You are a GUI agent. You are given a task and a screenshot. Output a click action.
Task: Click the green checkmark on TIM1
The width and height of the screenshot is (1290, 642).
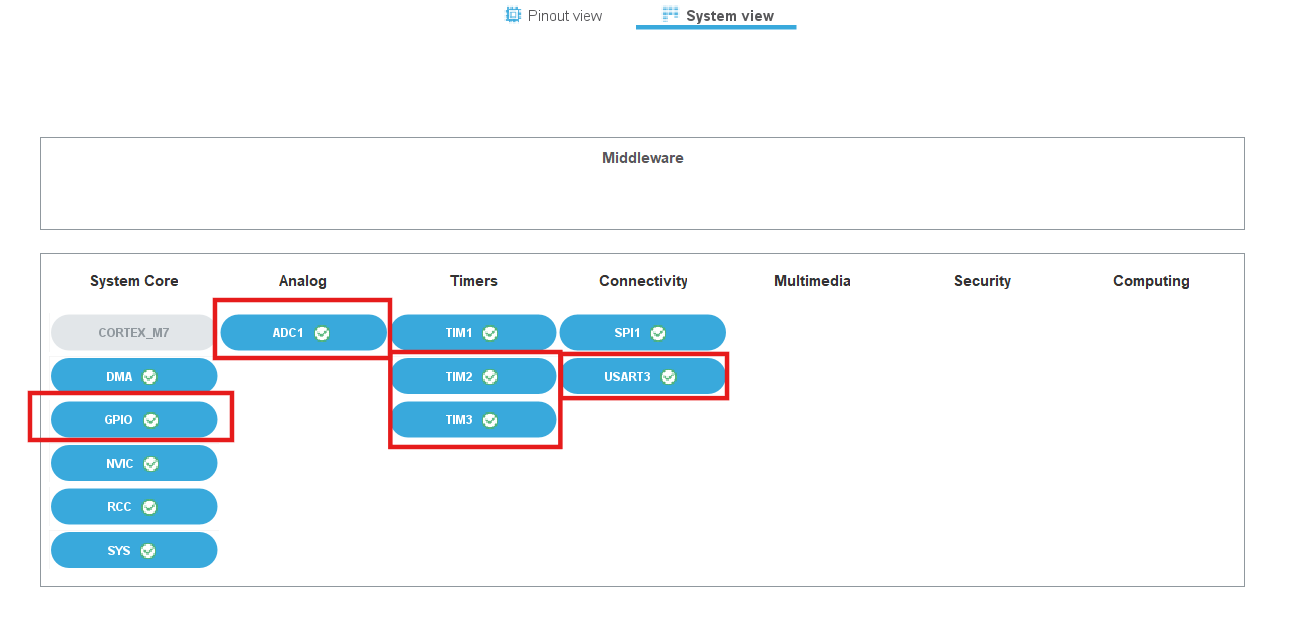pyautogui.click(x=490, y=333)
